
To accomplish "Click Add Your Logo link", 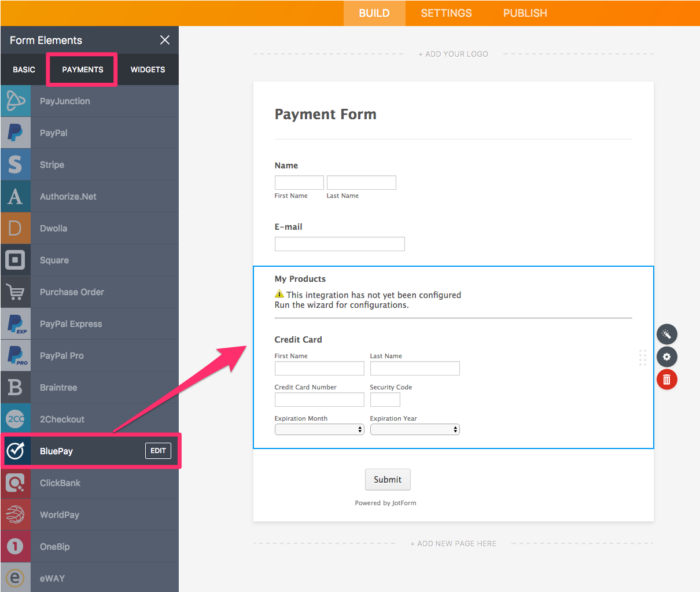I will [453, 54].
